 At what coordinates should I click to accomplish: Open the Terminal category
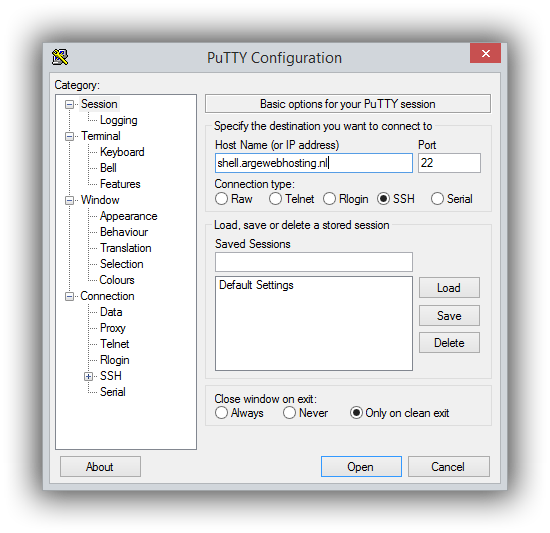[x=101, y=136]
